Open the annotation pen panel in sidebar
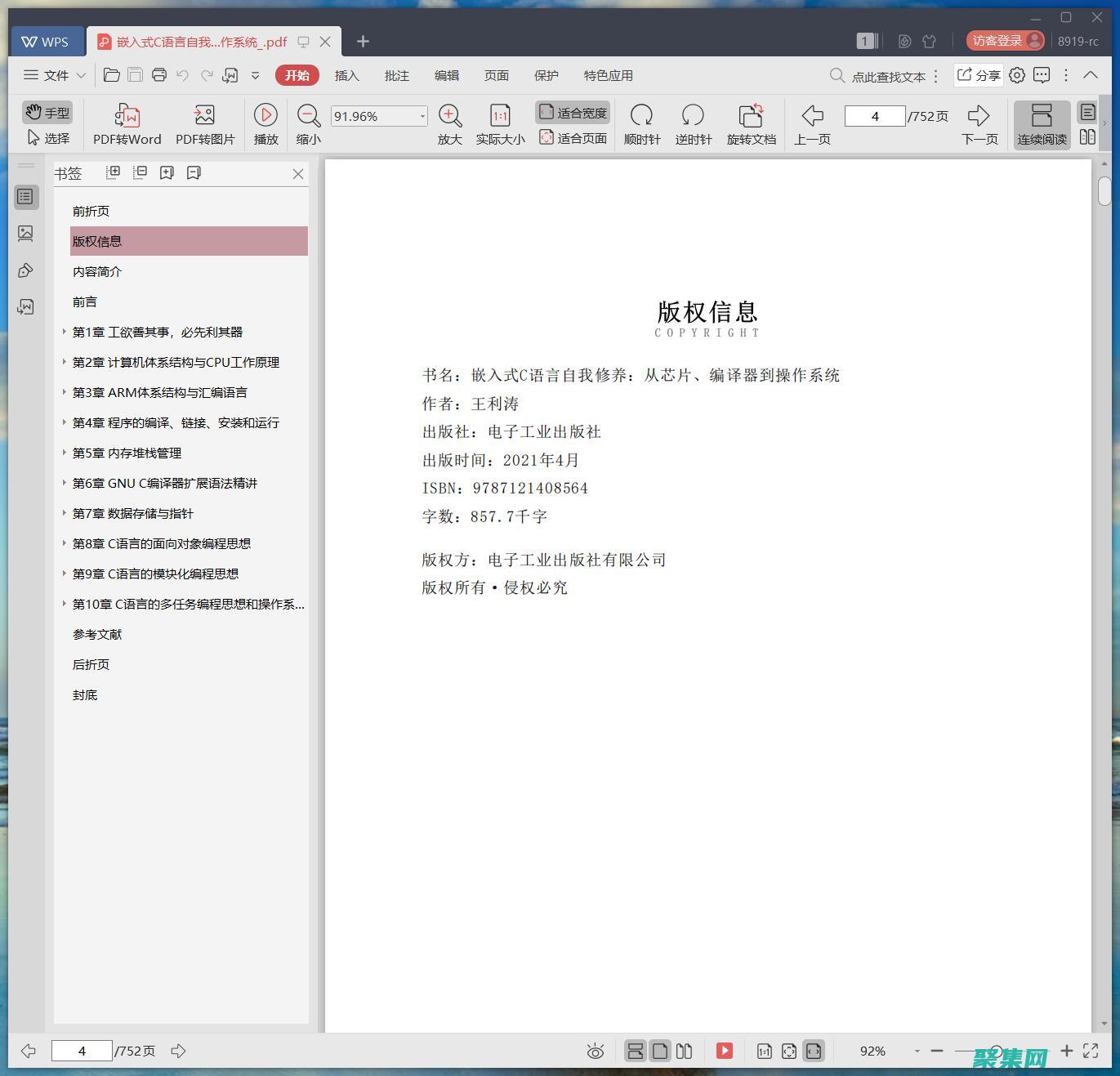Screen dimensions: 1120x1076 [x=26, y=270]
